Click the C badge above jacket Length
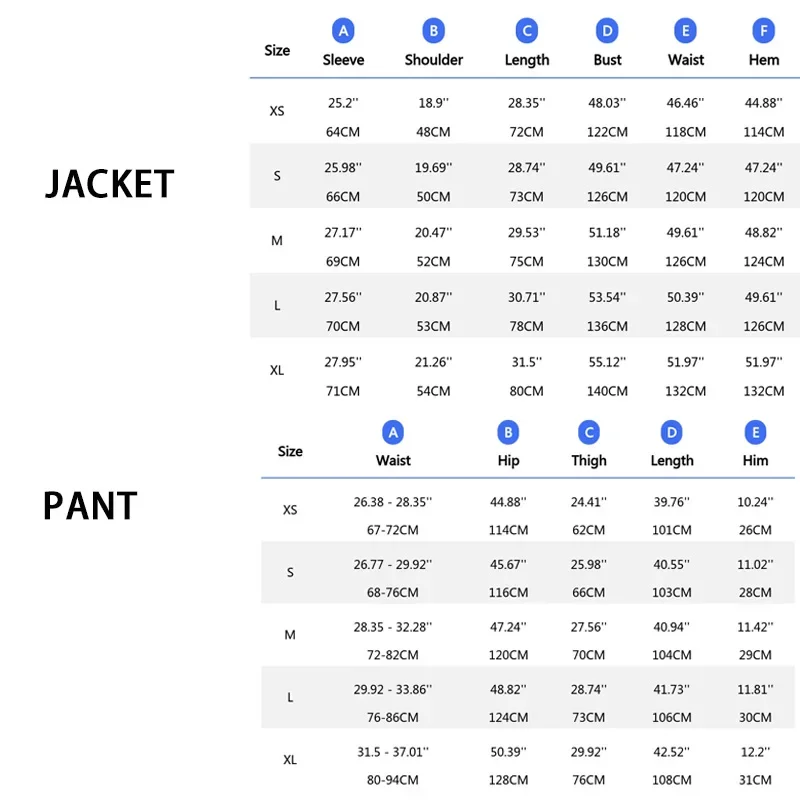This screenshot has width=800, height=800. [527, 31]
